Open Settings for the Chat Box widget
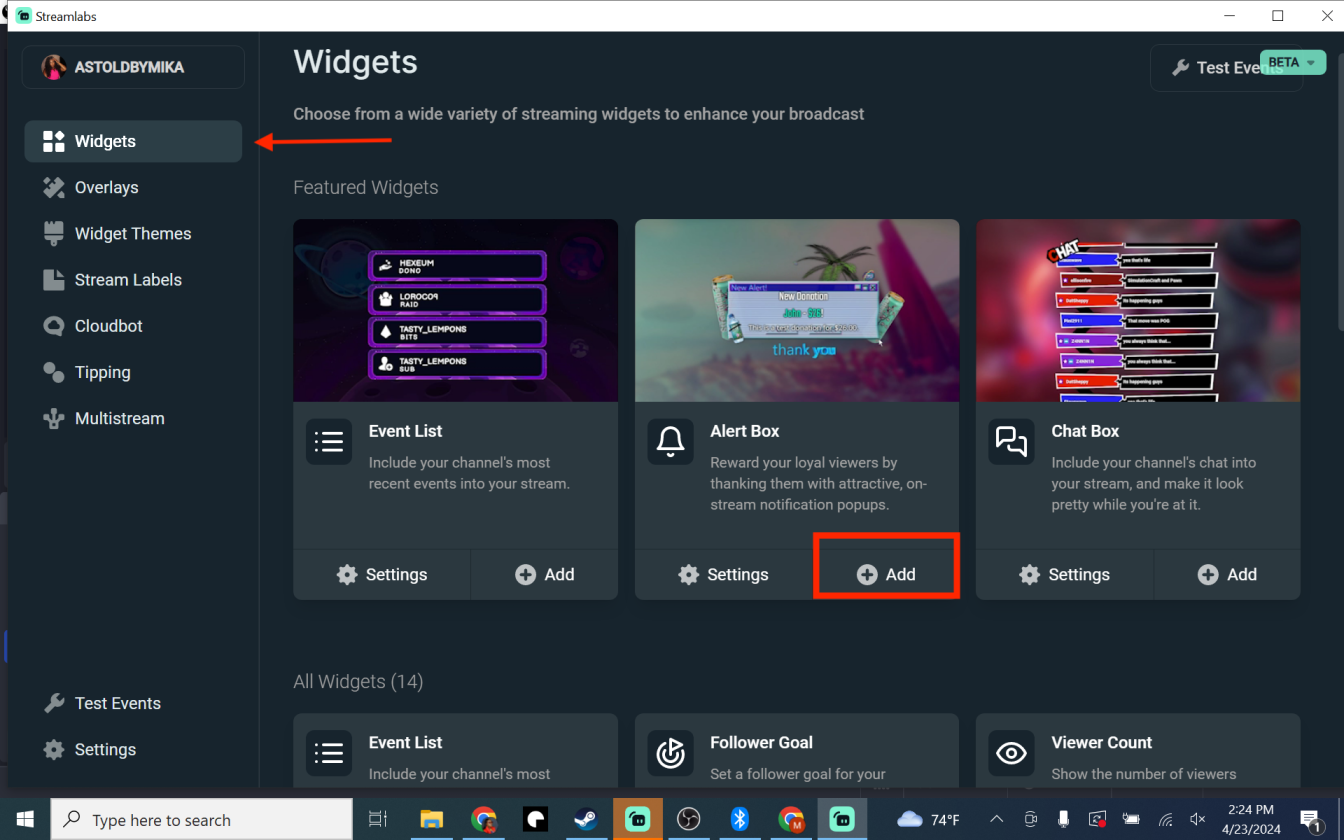 [1064, 574]
